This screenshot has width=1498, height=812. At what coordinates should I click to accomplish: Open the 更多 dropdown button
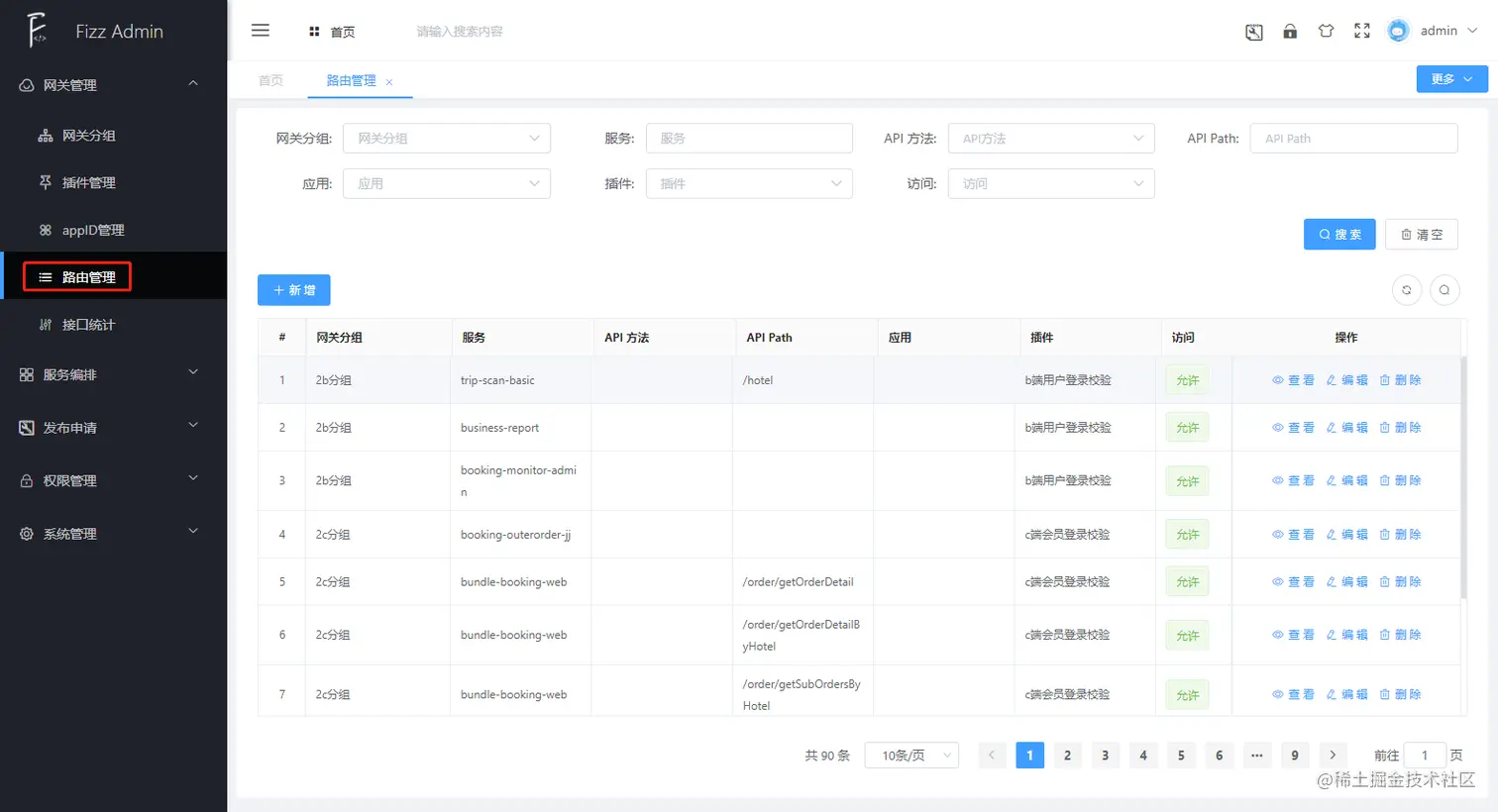pos(1451,79)
